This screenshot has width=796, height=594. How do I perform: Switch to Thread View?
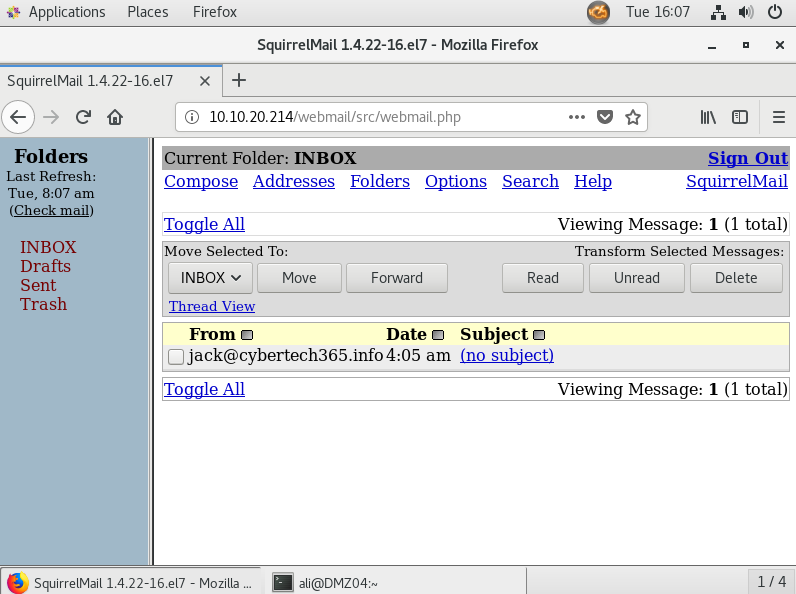(x=212, y=306)
